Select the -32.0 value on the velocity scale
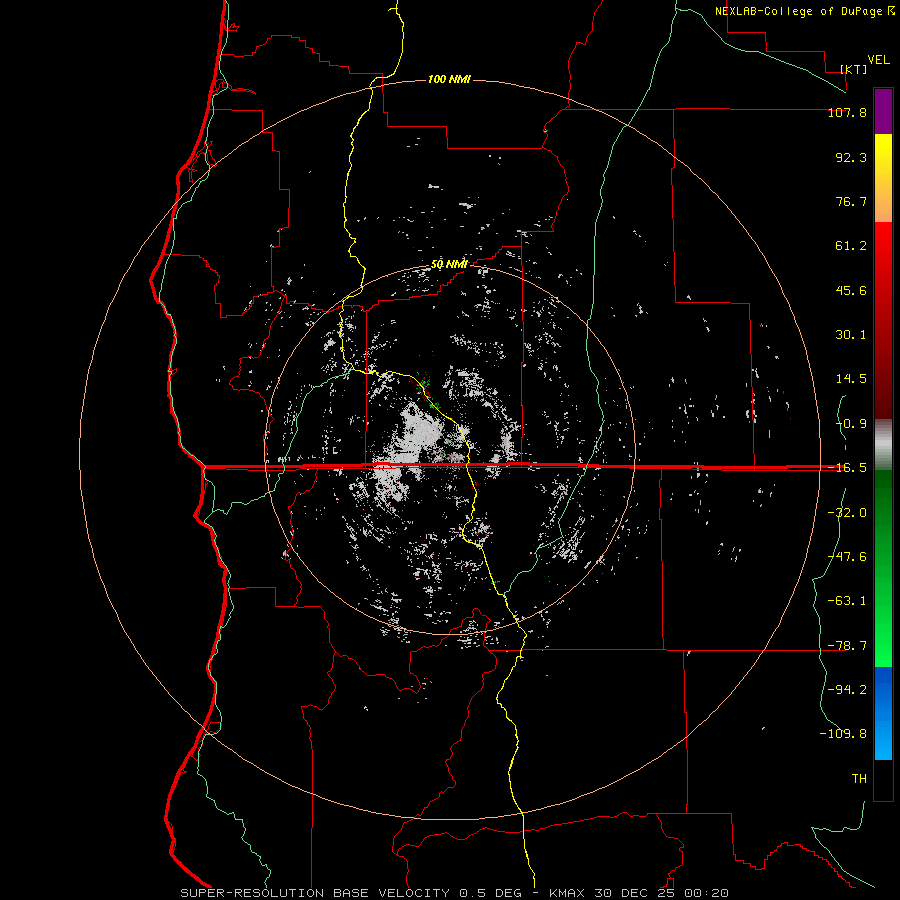Screen dimensions: 900x900 point(847,513)
